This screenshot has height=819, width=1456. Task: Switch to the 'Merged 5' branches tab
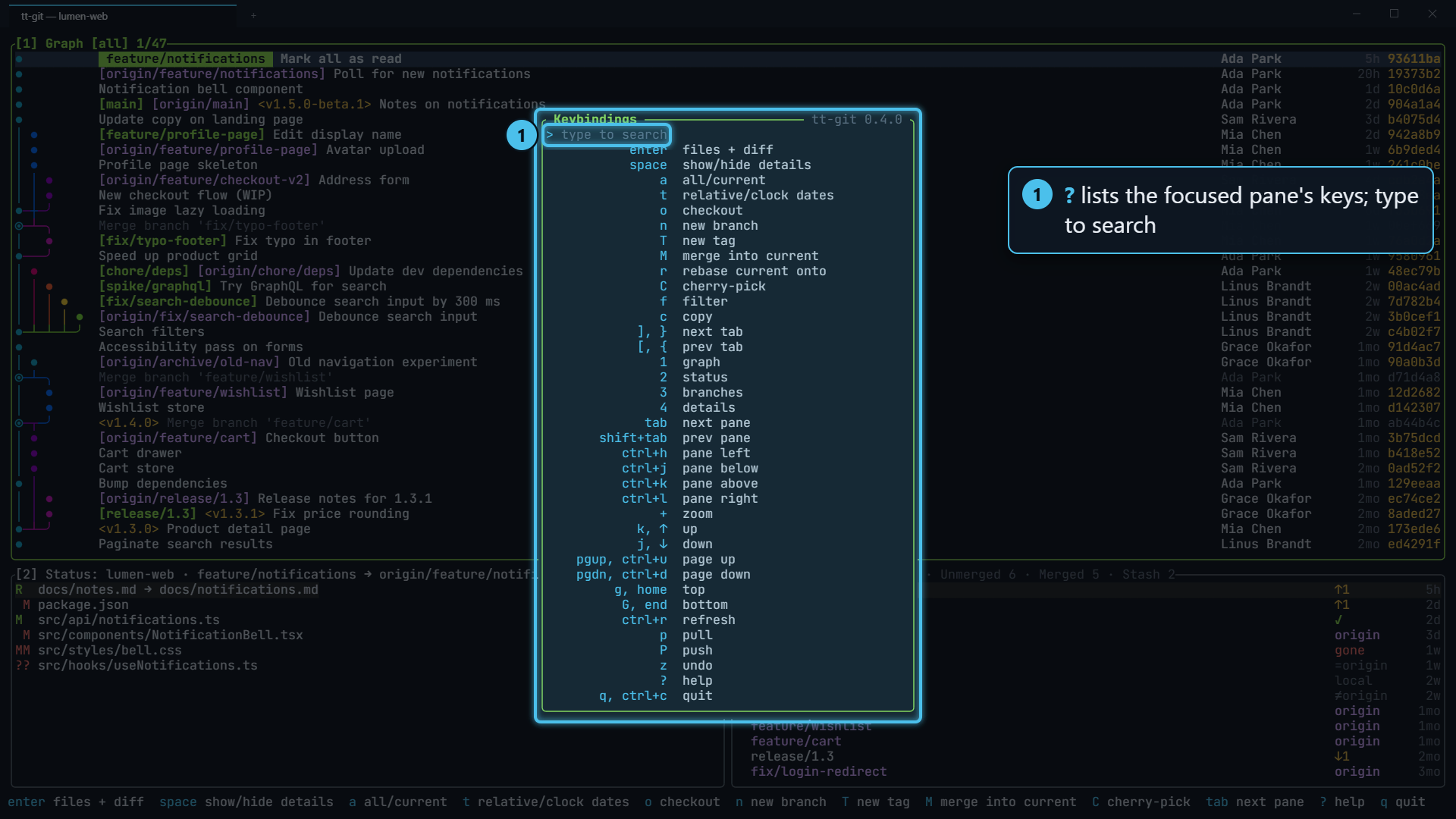(1069, 575)
